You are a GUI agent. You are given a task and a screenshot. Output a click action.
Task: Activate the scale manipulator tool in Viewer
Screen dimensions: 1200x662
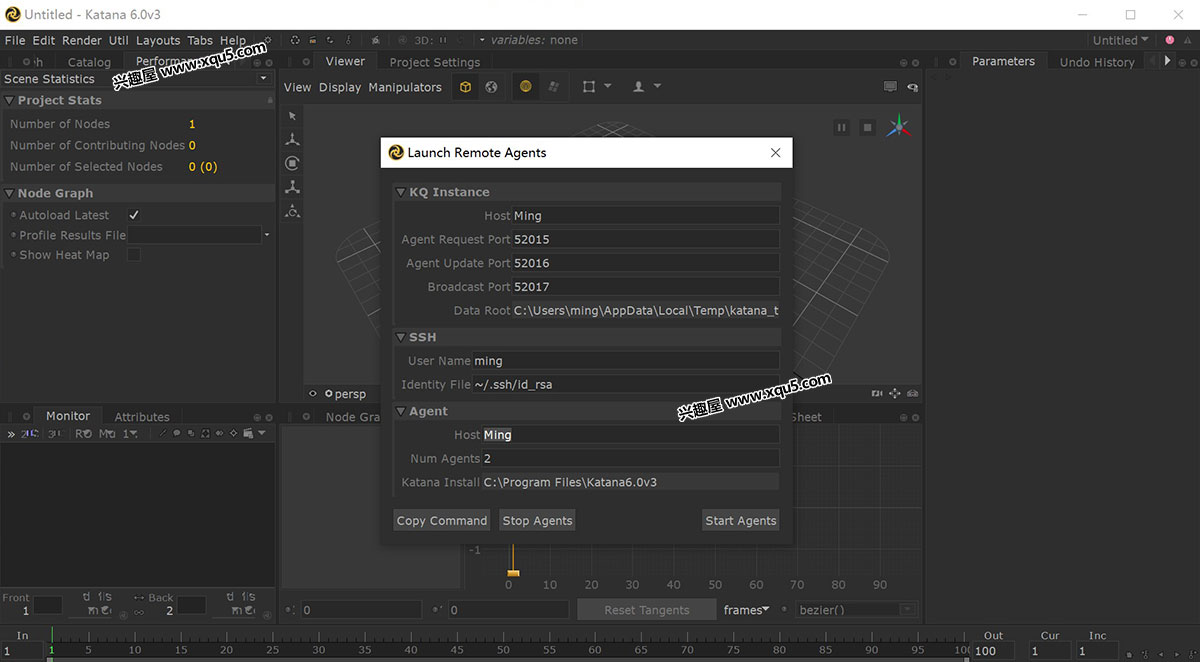(x=292, y=187)
